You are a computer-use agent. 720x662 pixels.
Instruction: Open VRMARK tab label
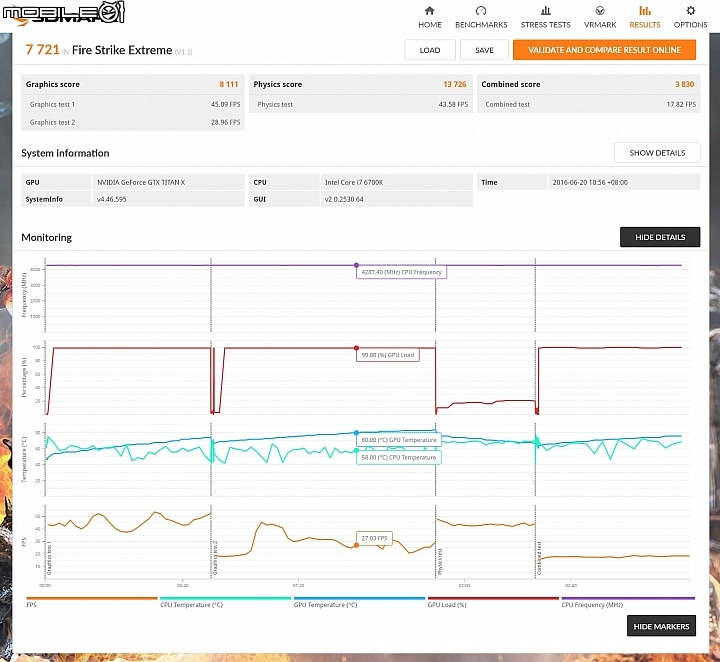tap(600, 25)
